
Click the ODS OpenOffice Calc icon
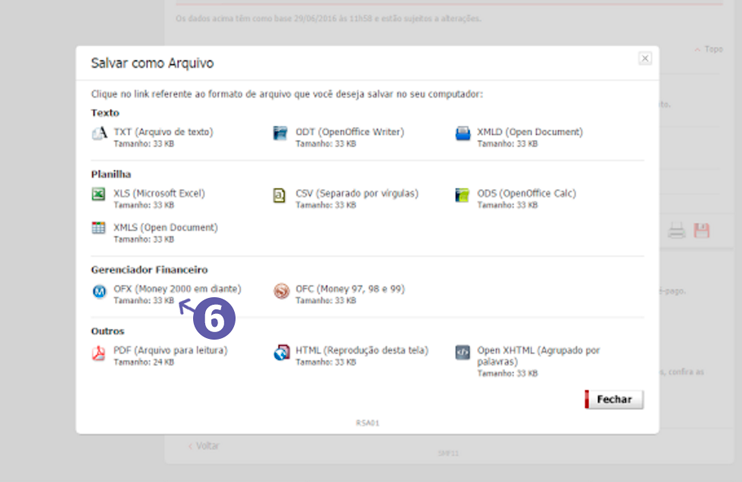(462, 194)
